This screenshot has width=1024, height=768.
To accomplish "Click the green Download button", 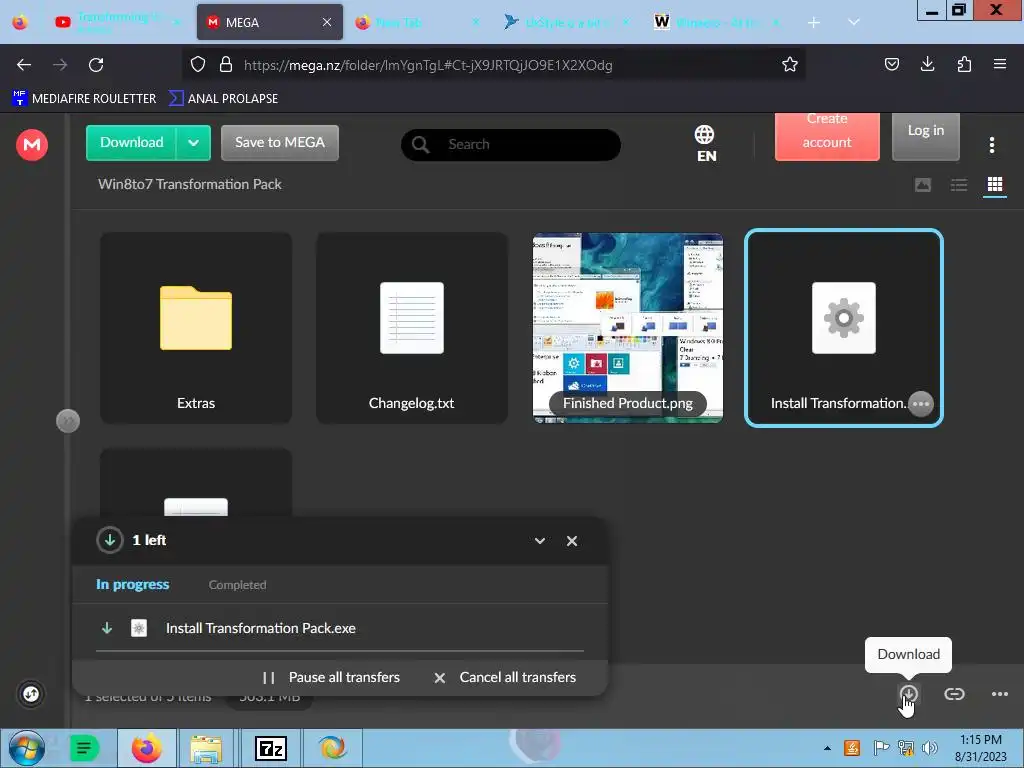I will (131, 142).
